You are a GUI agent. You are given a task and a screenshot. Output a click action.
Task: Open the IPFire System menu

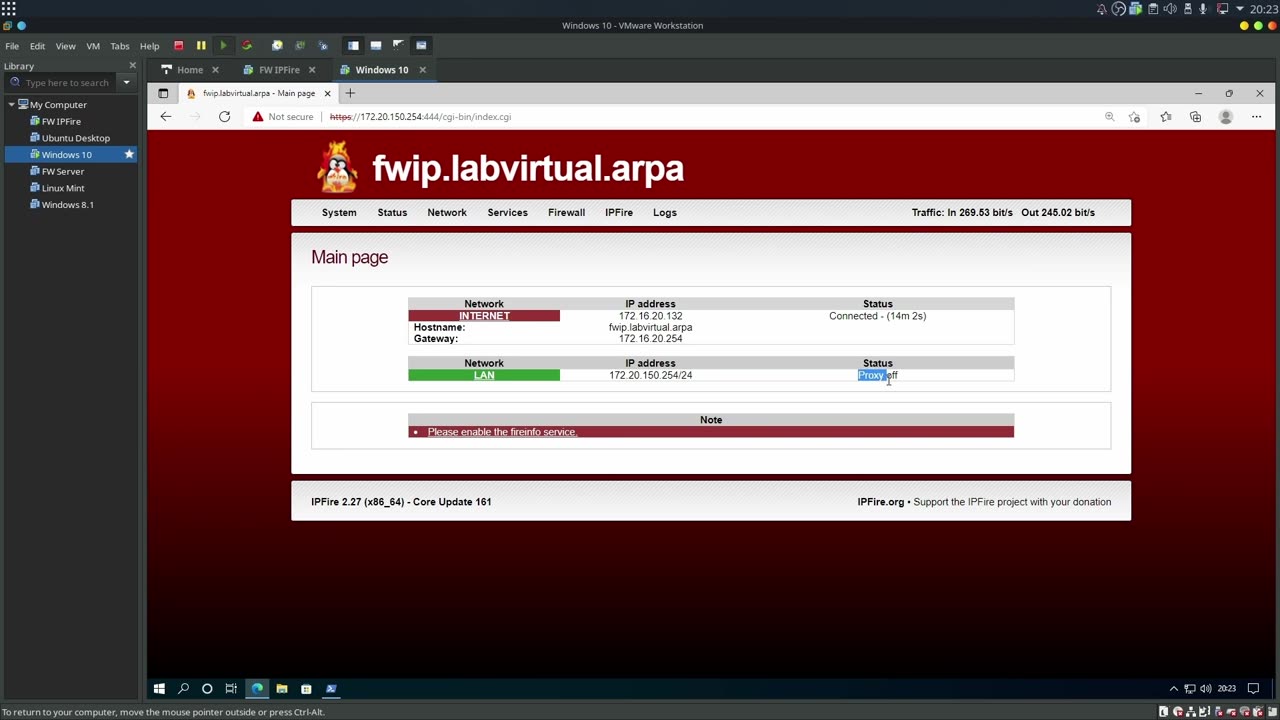(339, 212)
